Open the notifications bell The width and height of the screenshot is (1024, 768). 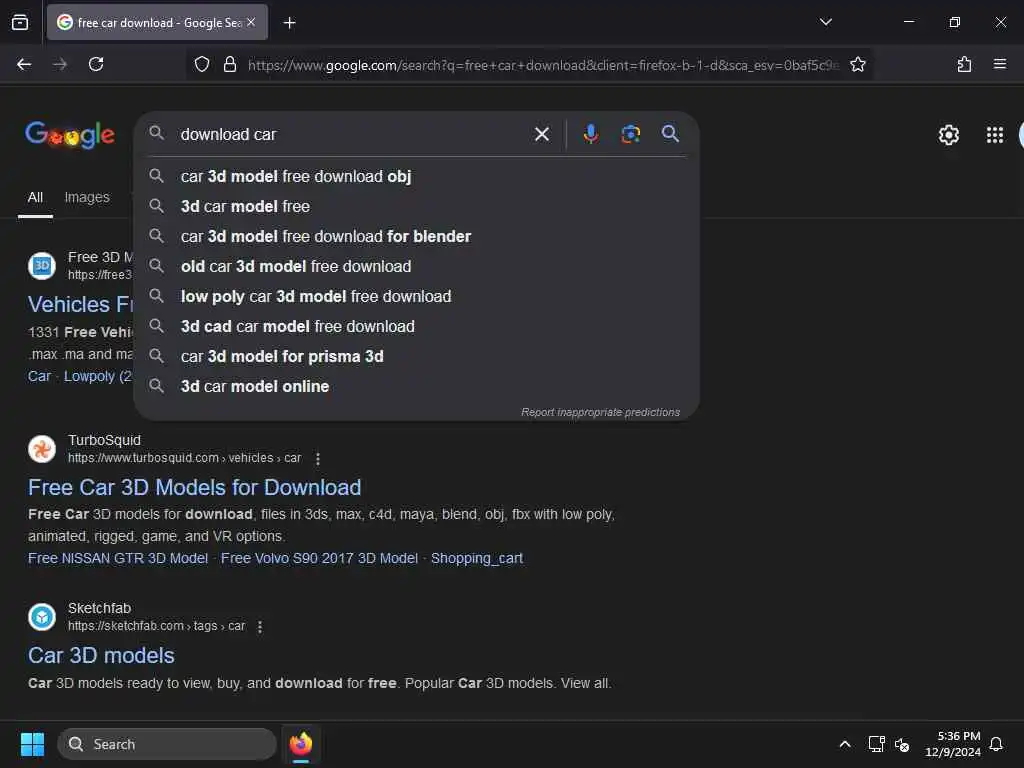(996, 744)
